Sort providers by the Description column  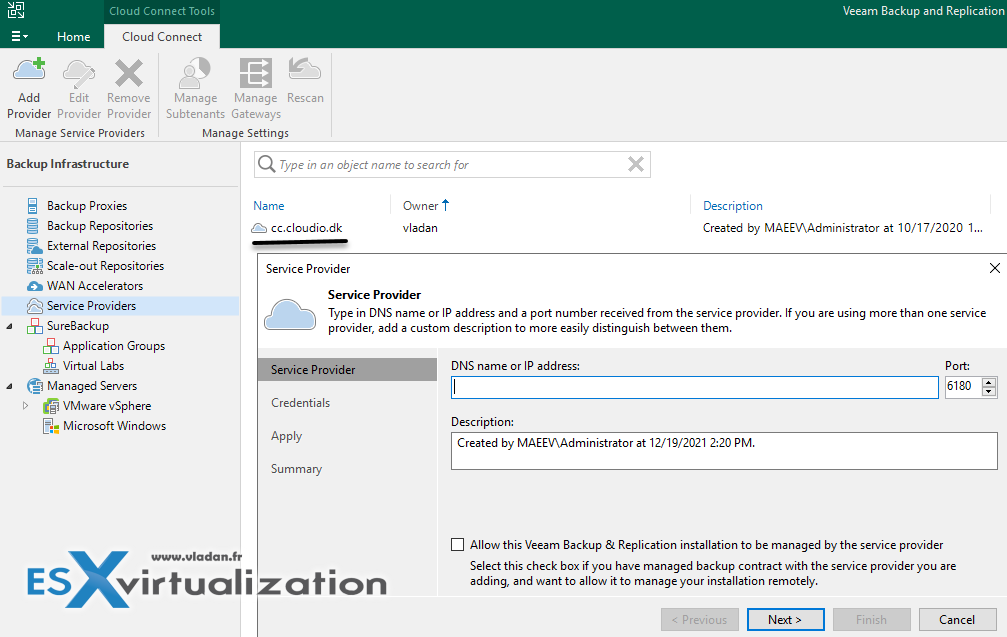[x=733, y=205]
